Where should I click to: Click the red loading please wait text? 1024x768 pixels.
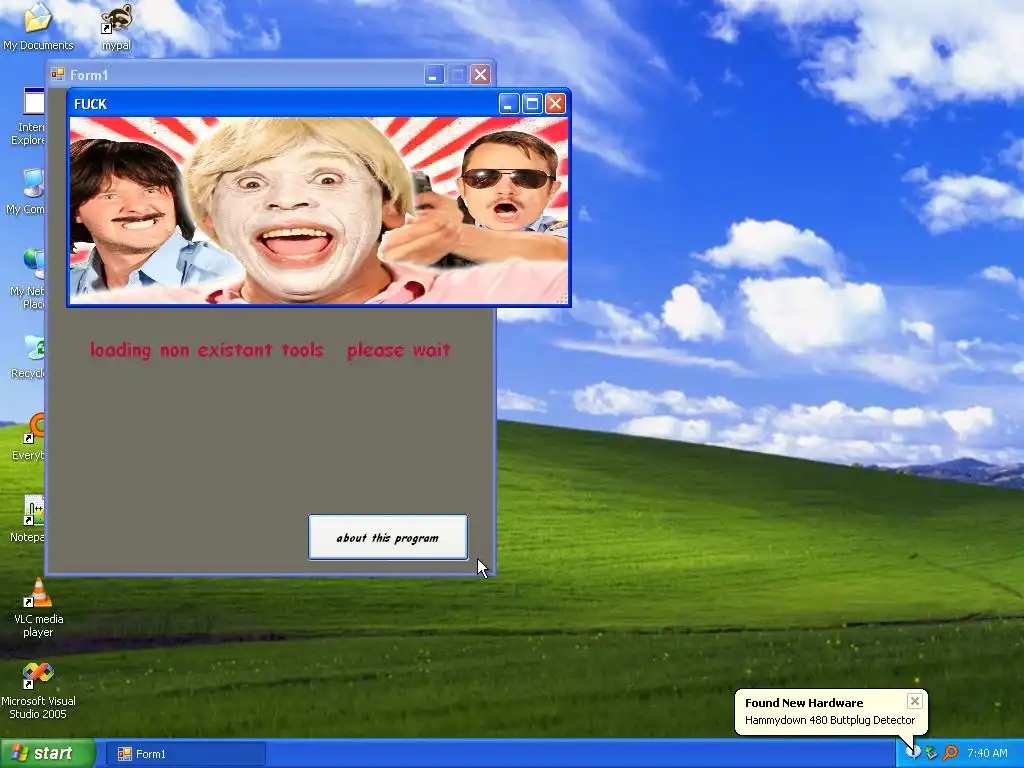coord(270,350)
